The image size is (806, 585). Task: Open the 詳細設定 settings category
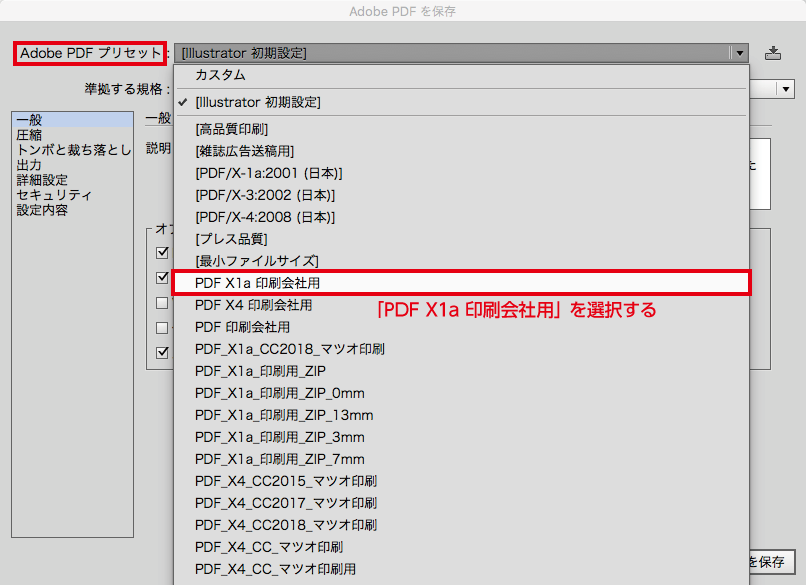pyautogui.click(x=72, y=180)
